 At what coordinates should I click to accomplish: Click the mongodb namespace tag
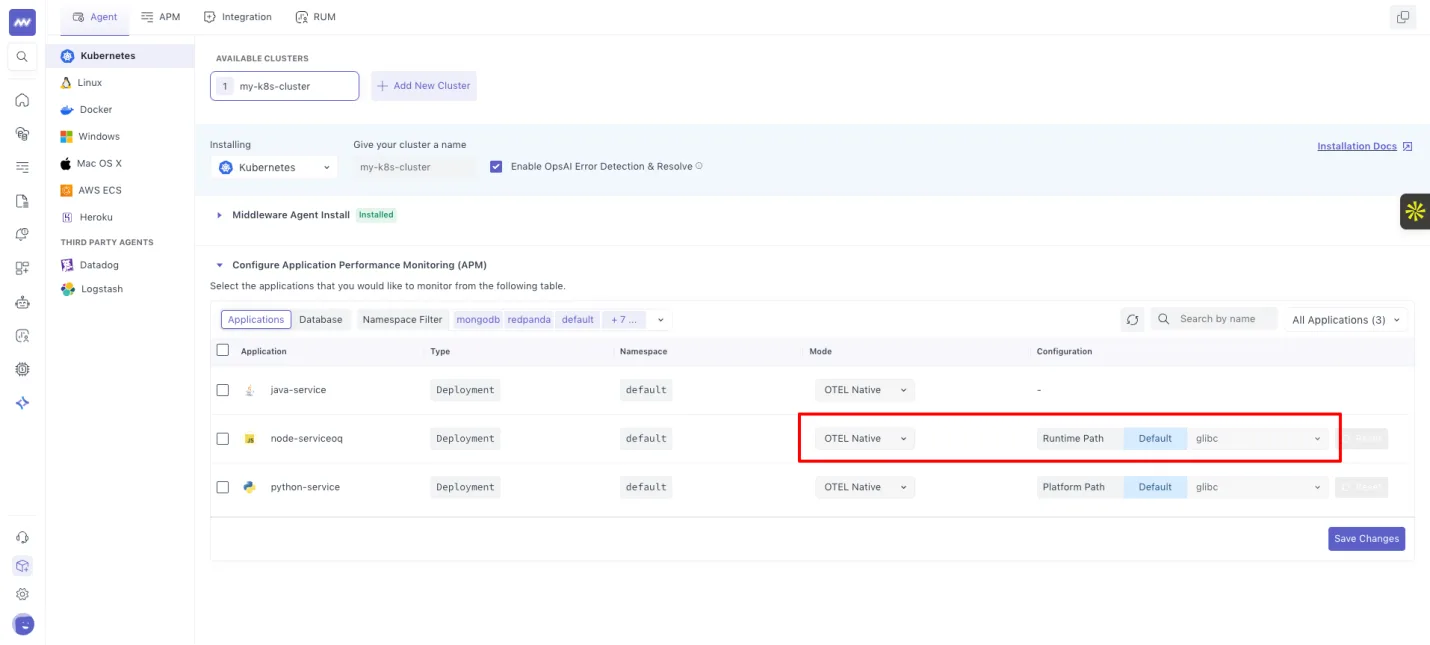tap(478, 320)
